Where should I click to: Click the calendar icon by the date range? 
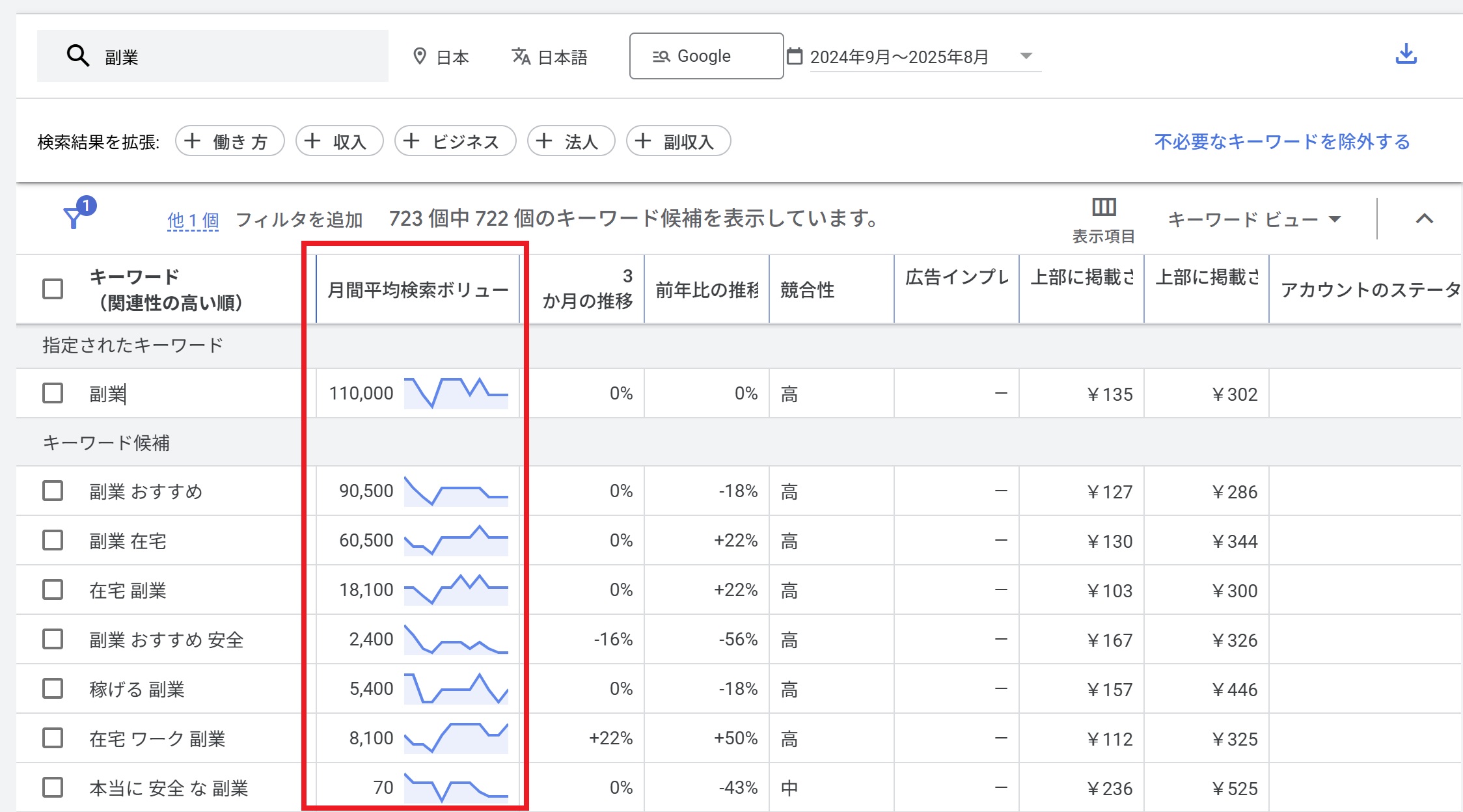(x=795, y=56)
